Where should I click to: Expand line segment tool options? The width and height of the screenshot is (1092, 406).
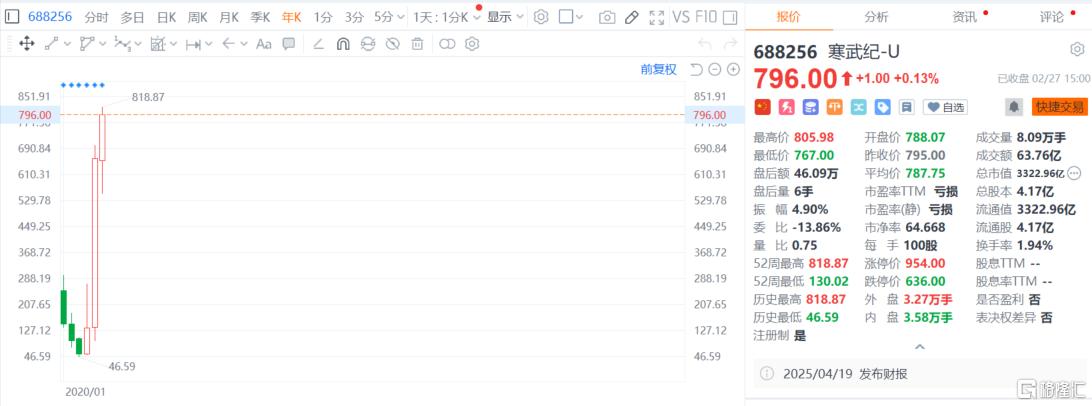pyautogui.click(x=67, y=45)
